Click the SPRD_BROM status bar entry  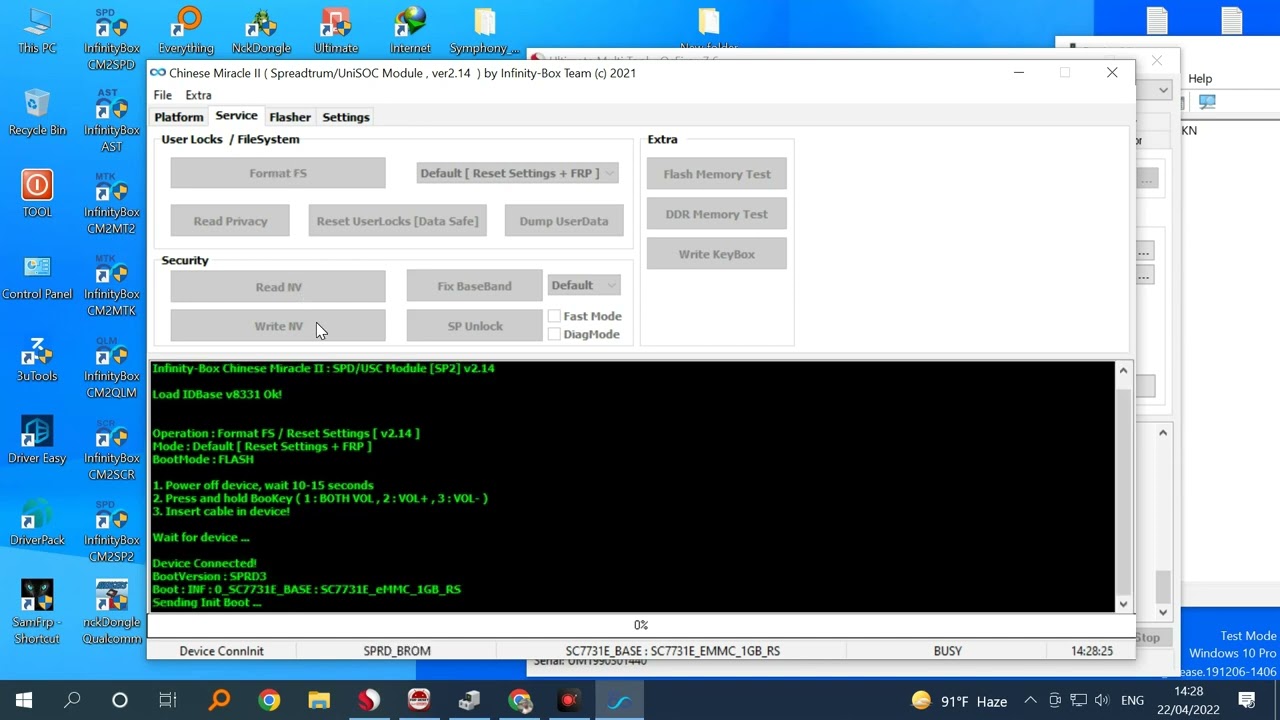pyautogui.click(x=397, y=651)
